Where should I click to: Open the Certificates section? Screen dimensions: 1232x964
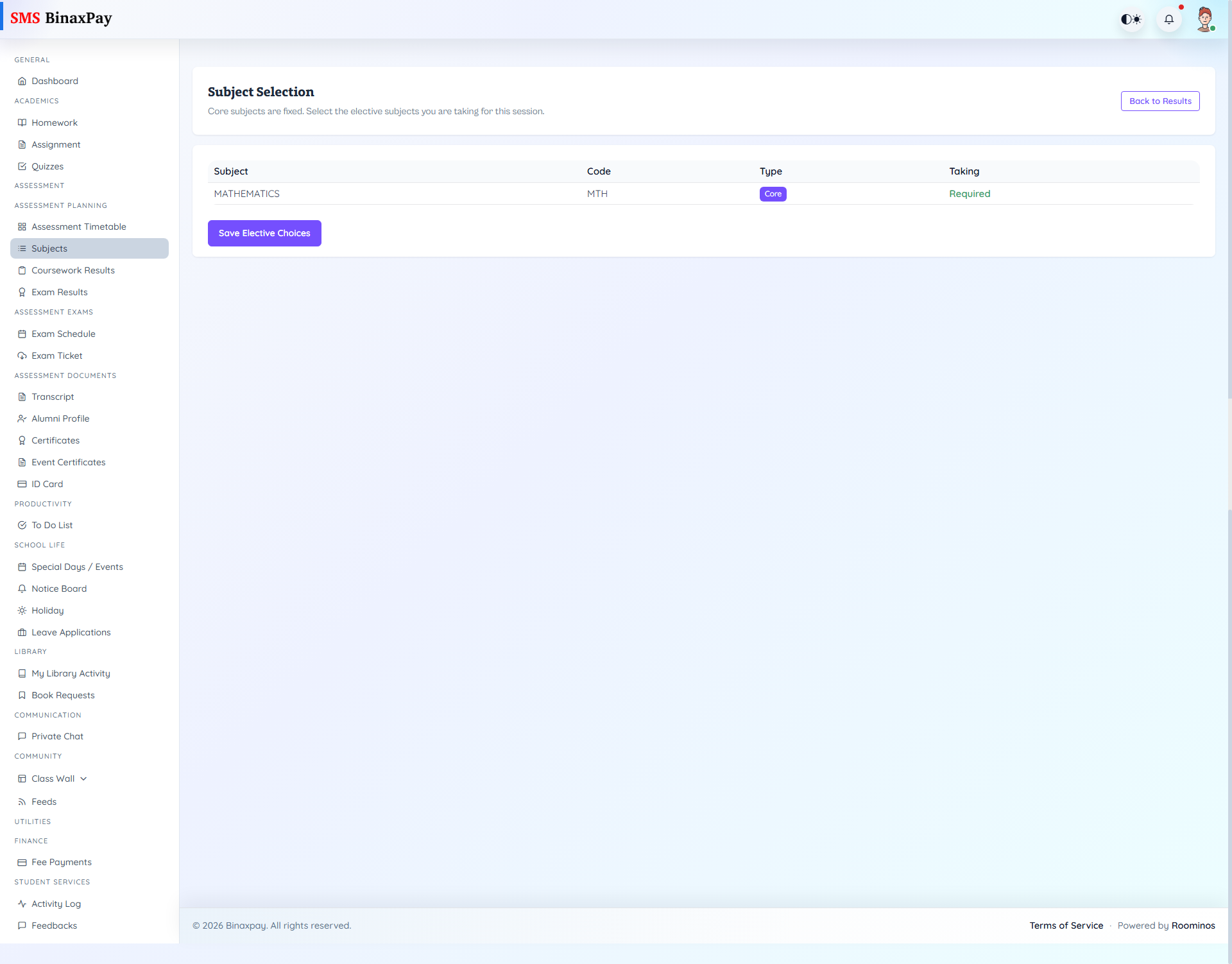pos(56,440)
